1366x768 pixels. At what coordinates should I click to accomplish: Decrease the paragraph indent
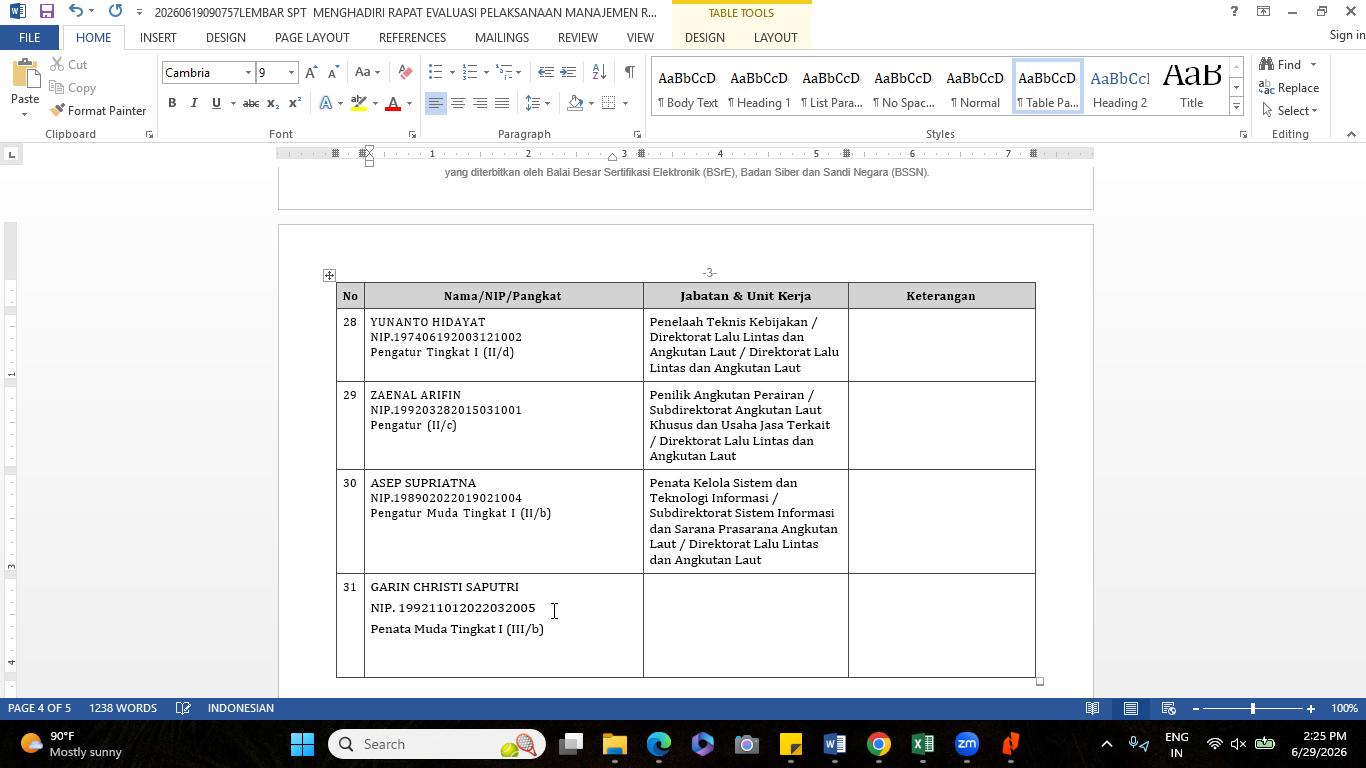coord(546,72)
